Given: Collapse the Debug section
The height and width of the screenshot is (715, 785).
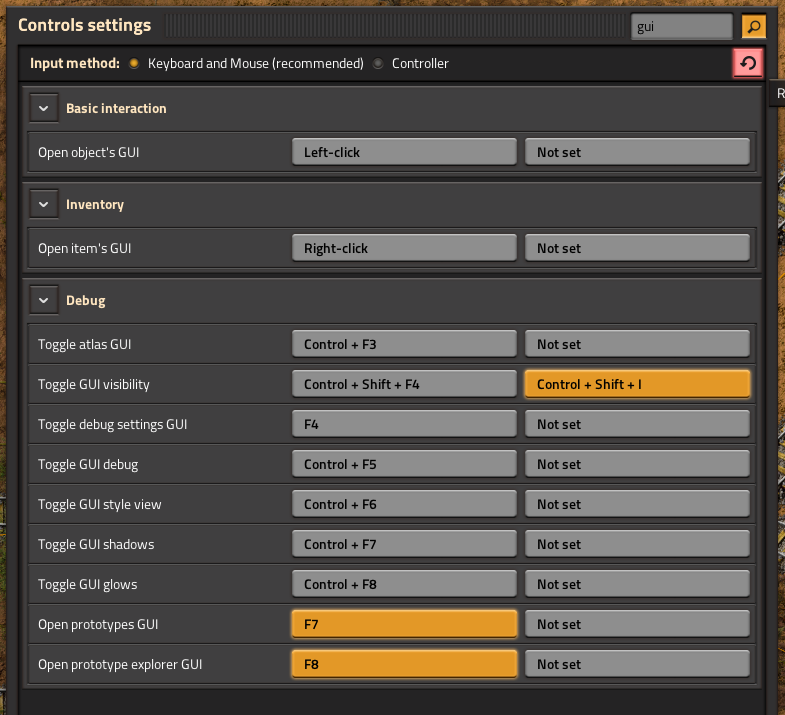Looking at the screenshot, I should [x=44, y=300].
